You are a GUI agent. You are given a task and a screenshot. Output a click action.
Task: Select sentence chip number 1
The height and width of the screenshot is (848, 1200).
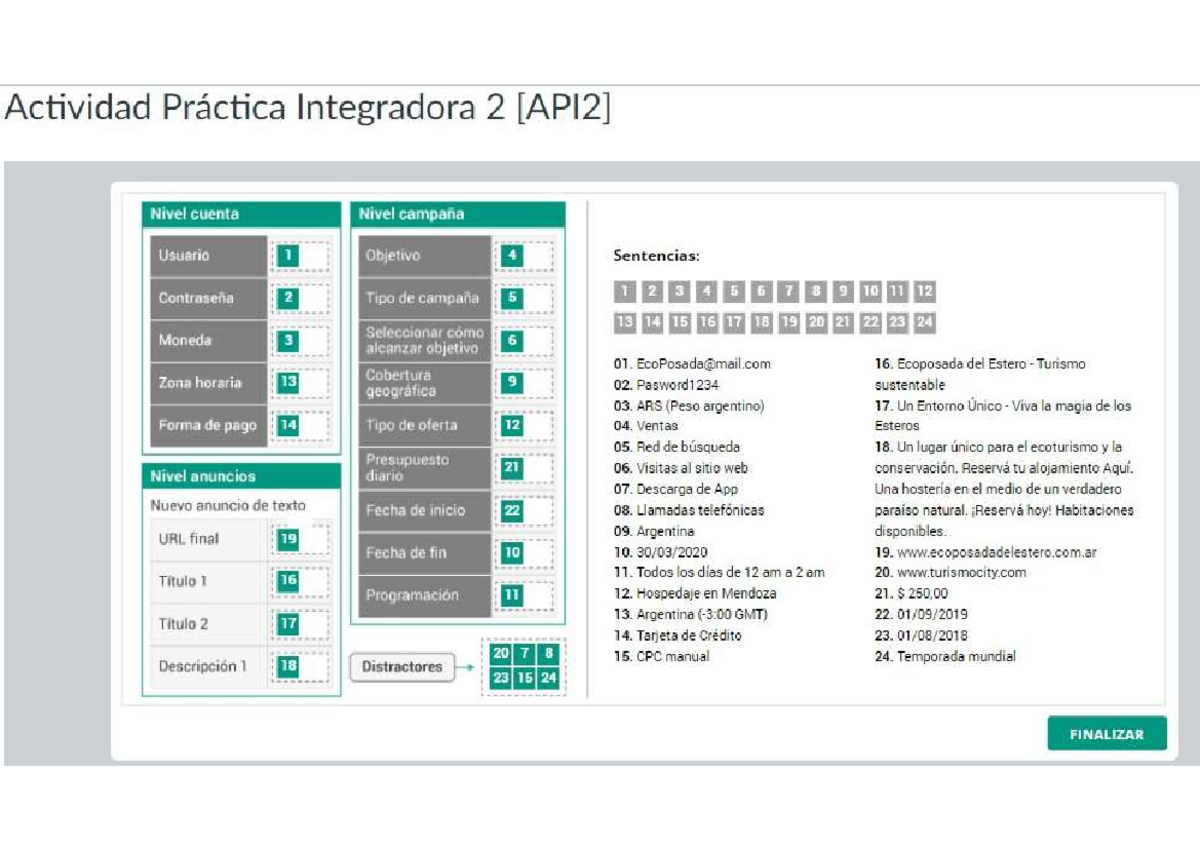pos(624,291)
